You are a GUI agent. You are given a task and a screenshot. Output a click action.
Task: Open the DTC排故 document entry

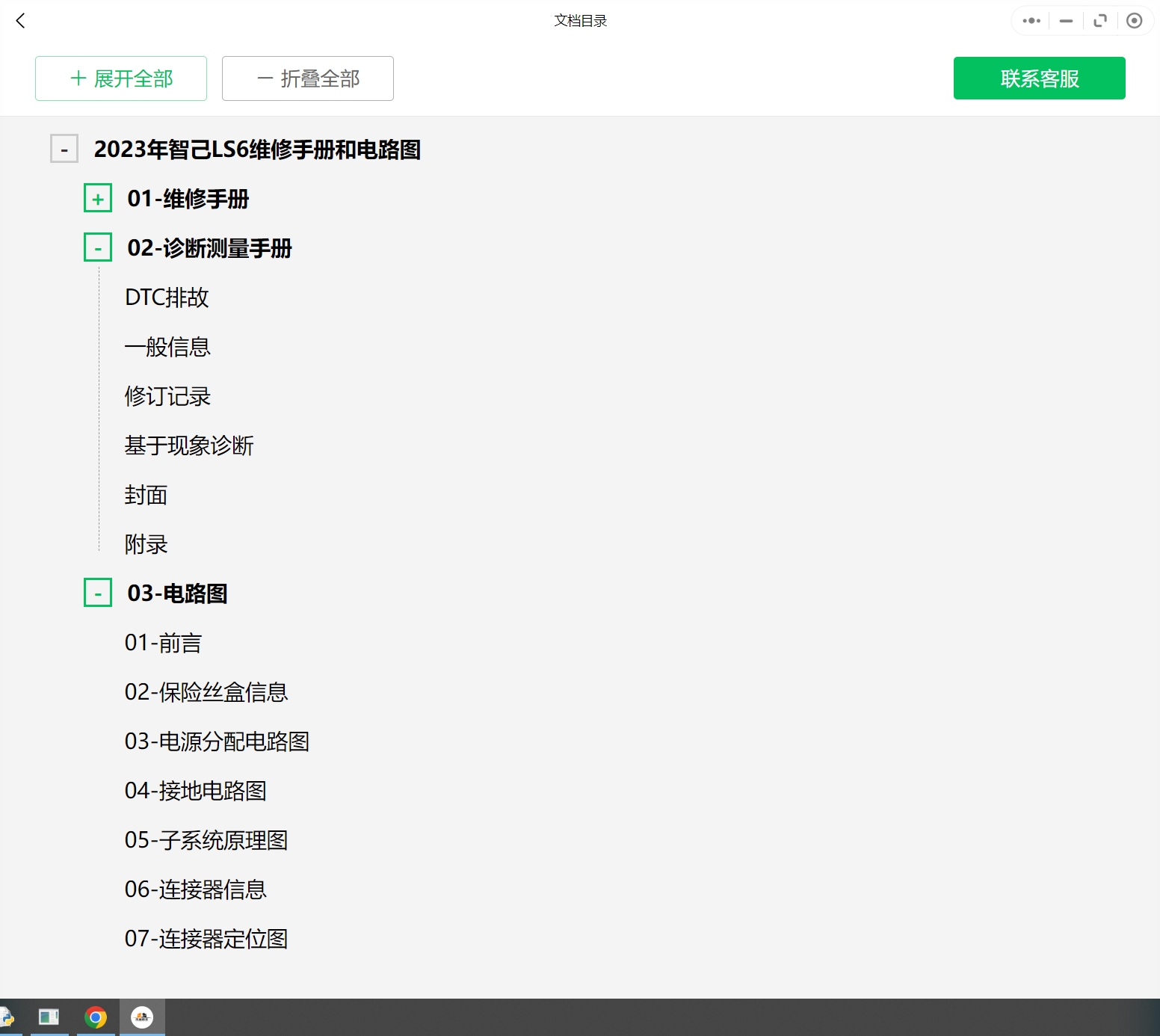[x=167, y=297]
